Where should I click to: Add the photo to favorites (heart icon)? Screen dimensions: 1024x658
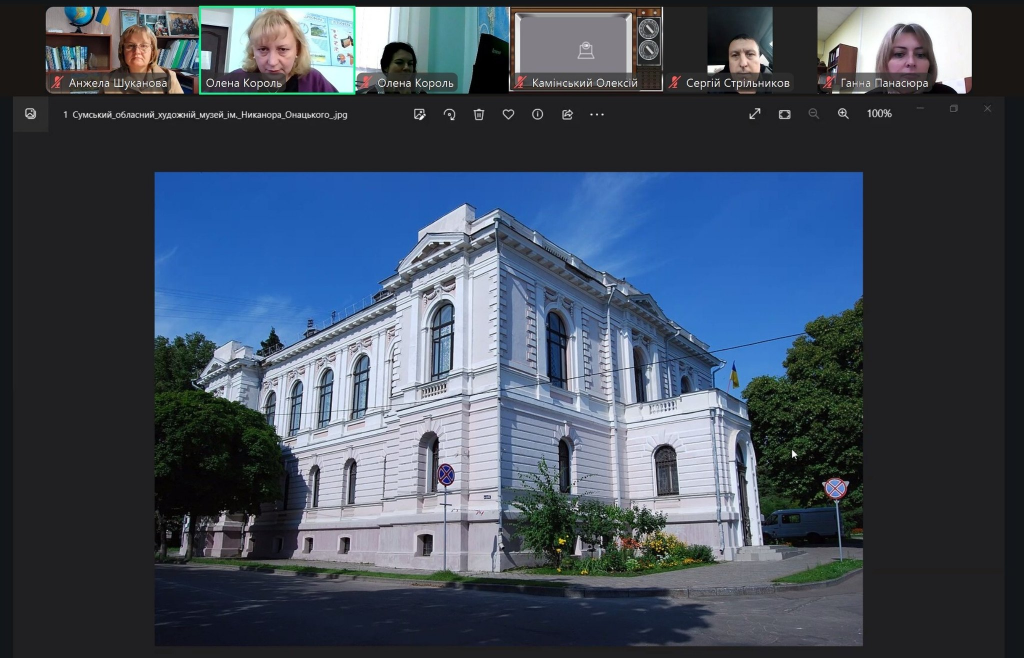pyautogui.click(x=508, y=114)
